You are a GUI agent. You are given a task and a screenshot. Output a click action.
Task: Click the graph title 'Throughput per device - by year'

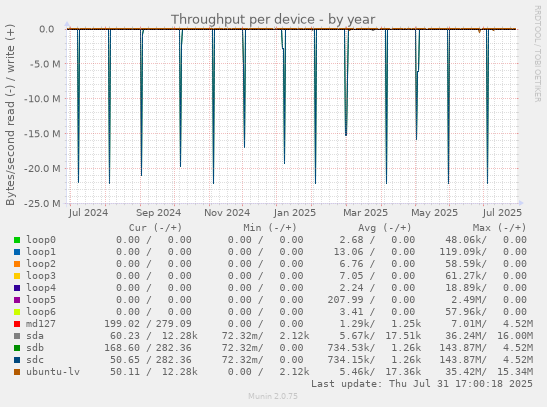click(273, 20)
